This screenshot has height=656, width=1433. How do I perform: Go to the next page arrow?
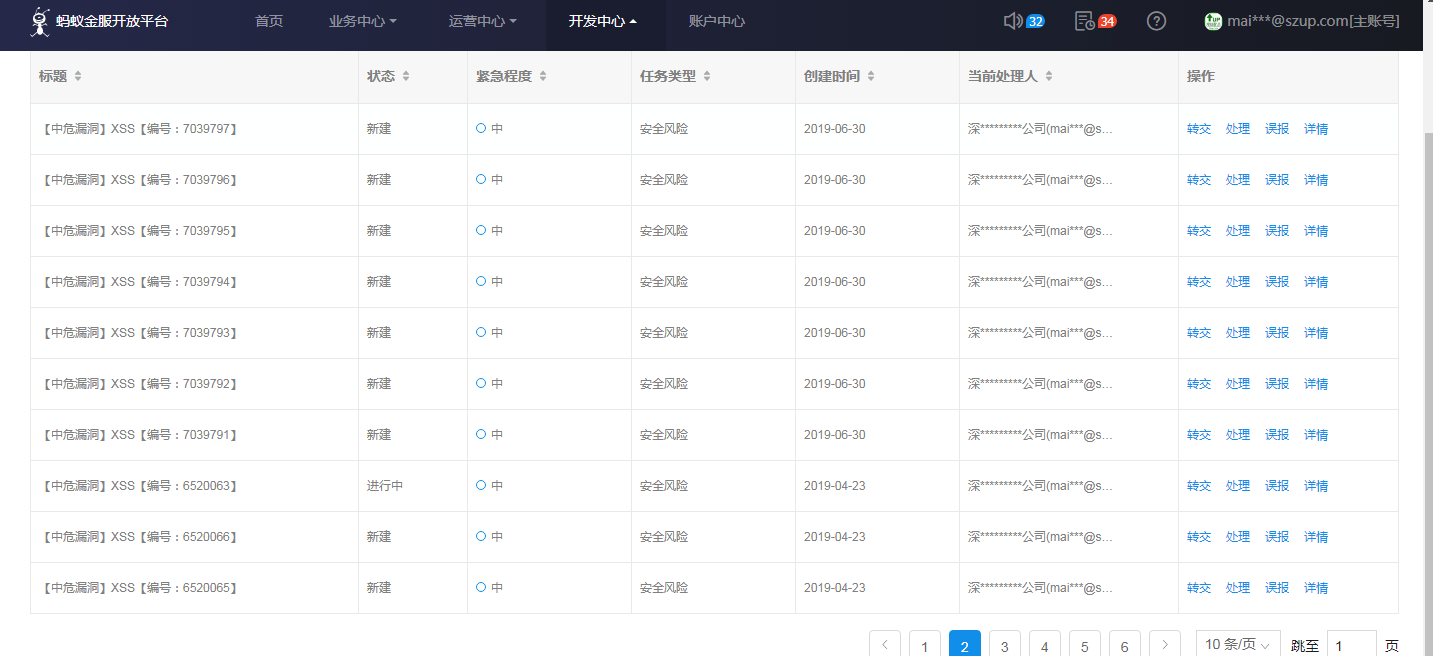pos(1165,645)
